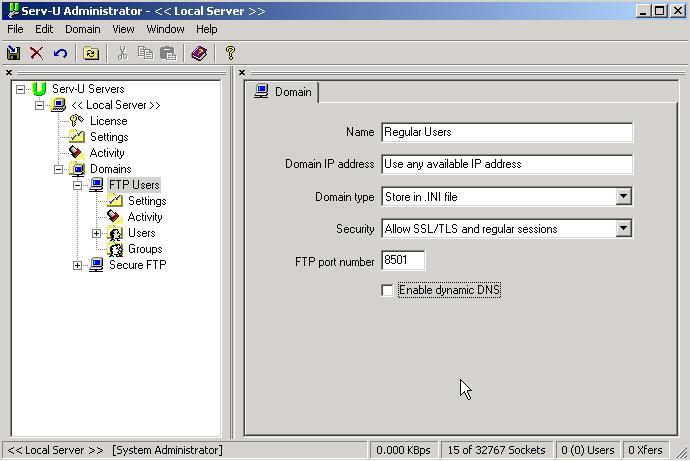Click the Serv-U title bar application icon
The height and width of the screenshot is (461, 690).
tap(13, 11)
